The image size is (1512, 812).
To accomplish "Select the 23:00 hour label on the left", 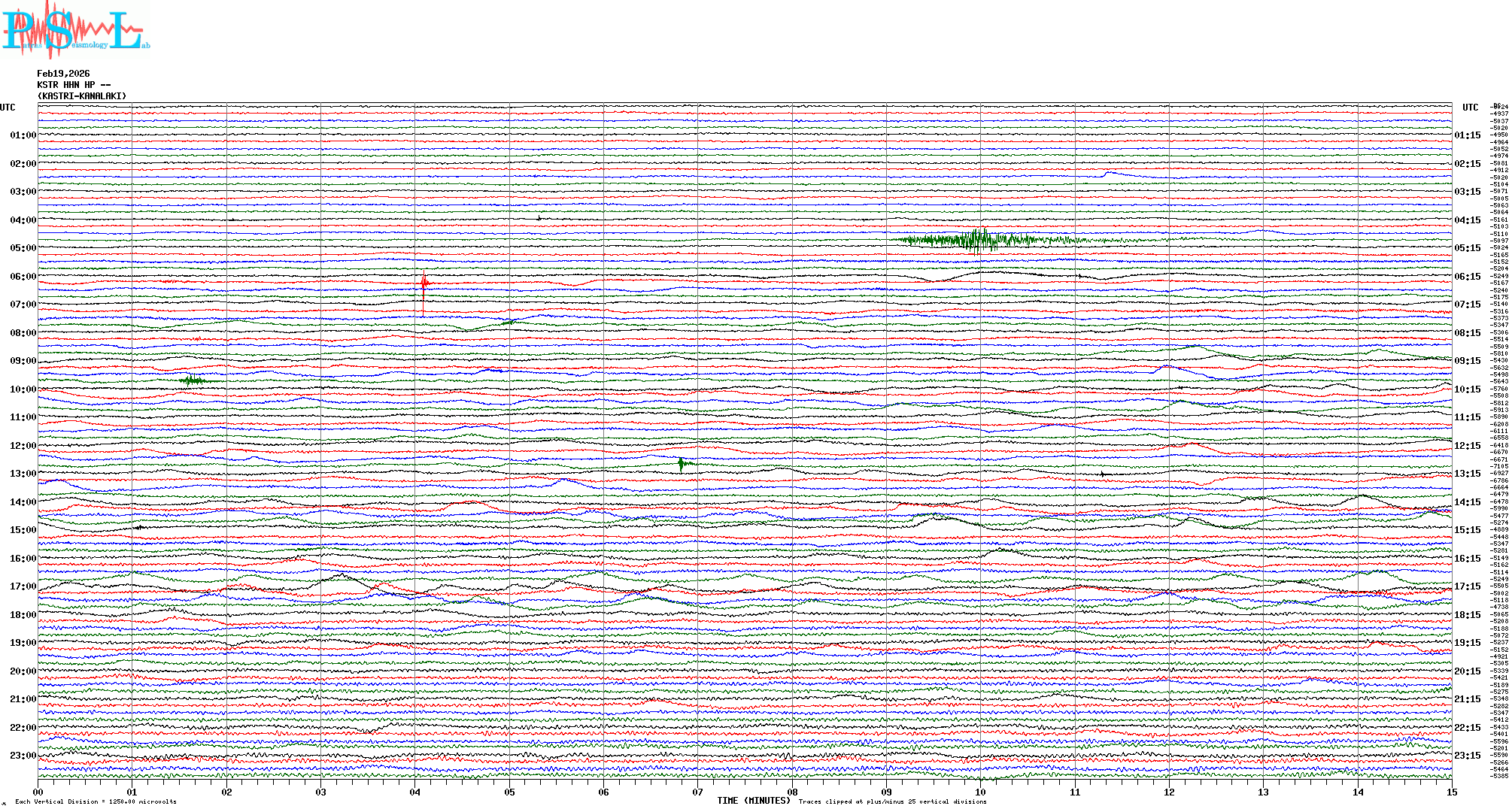I will 23,756.
